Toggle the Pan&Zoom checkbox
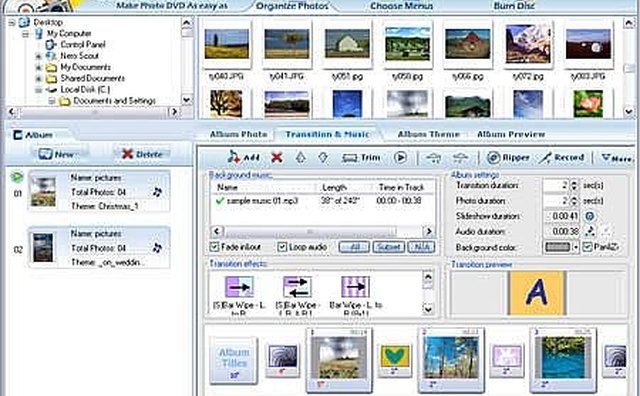Image resolution: width=640 pixels, height=396 pixels. click(x=587, y=247)
